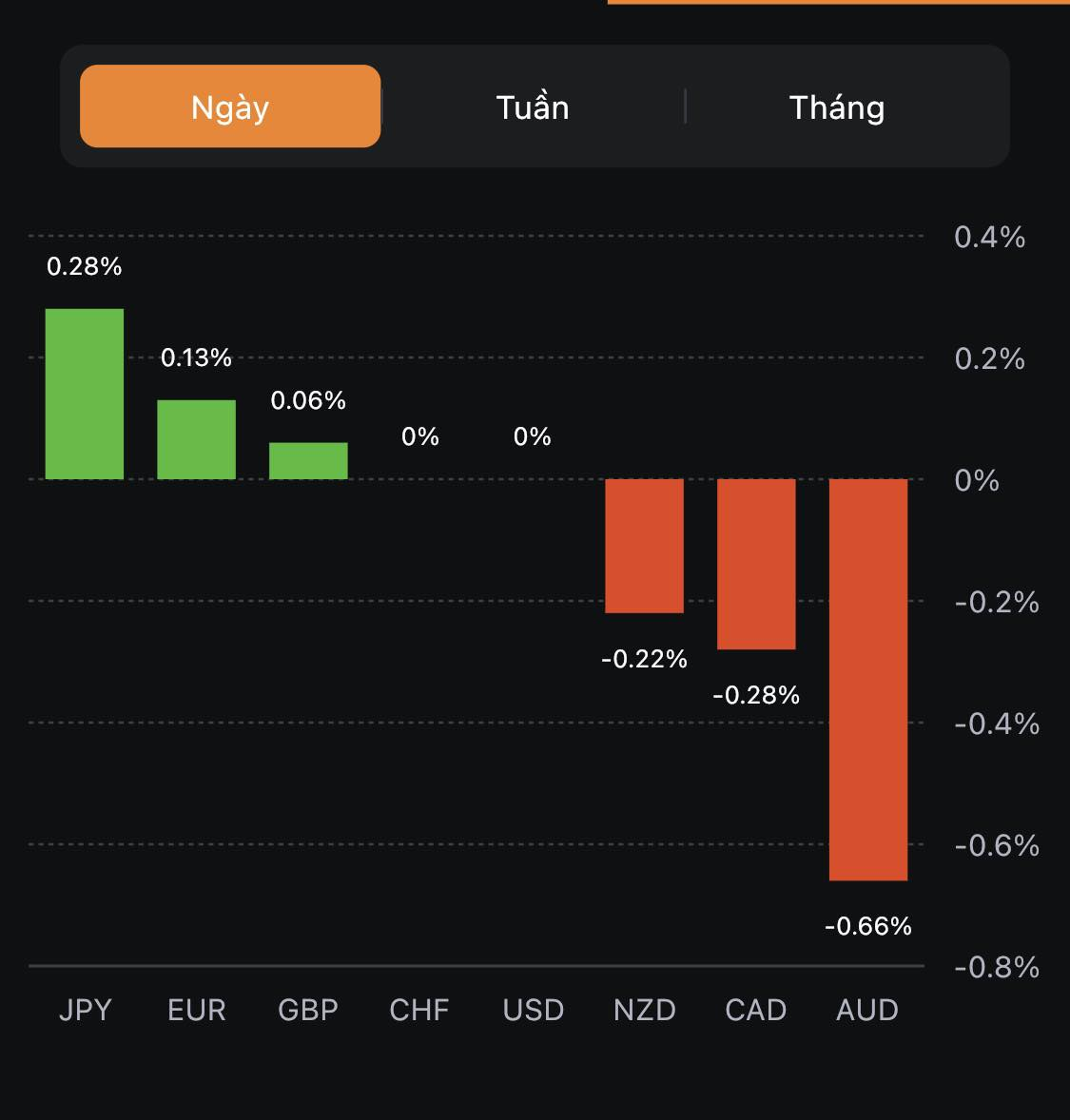Click the EUR currency label on the axis
The height and width of the screenshot is (1120, 1070).
tap(197, 1010)
